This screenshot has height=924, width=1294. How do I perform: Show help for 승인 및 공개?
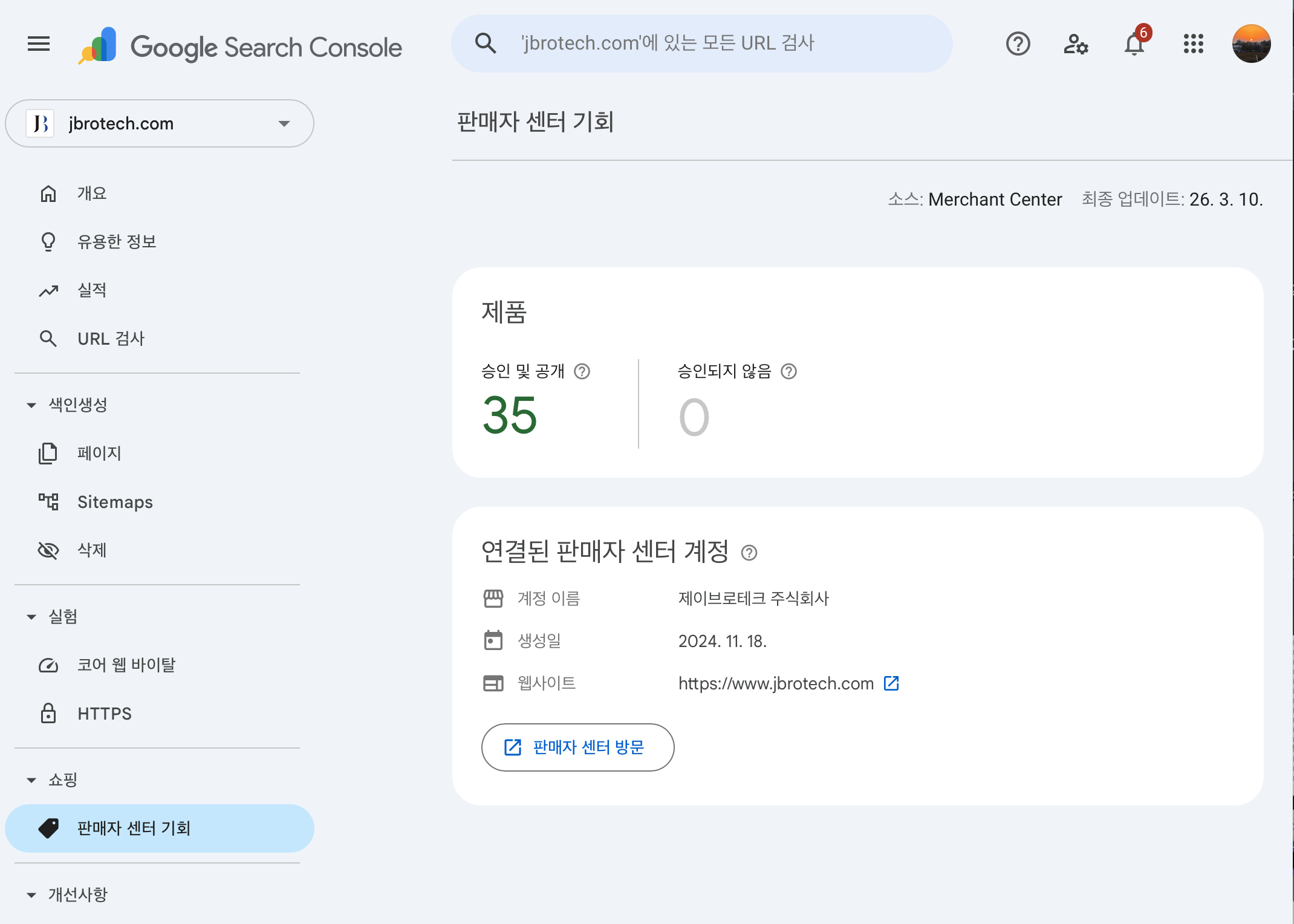click(x=582, y=371)
